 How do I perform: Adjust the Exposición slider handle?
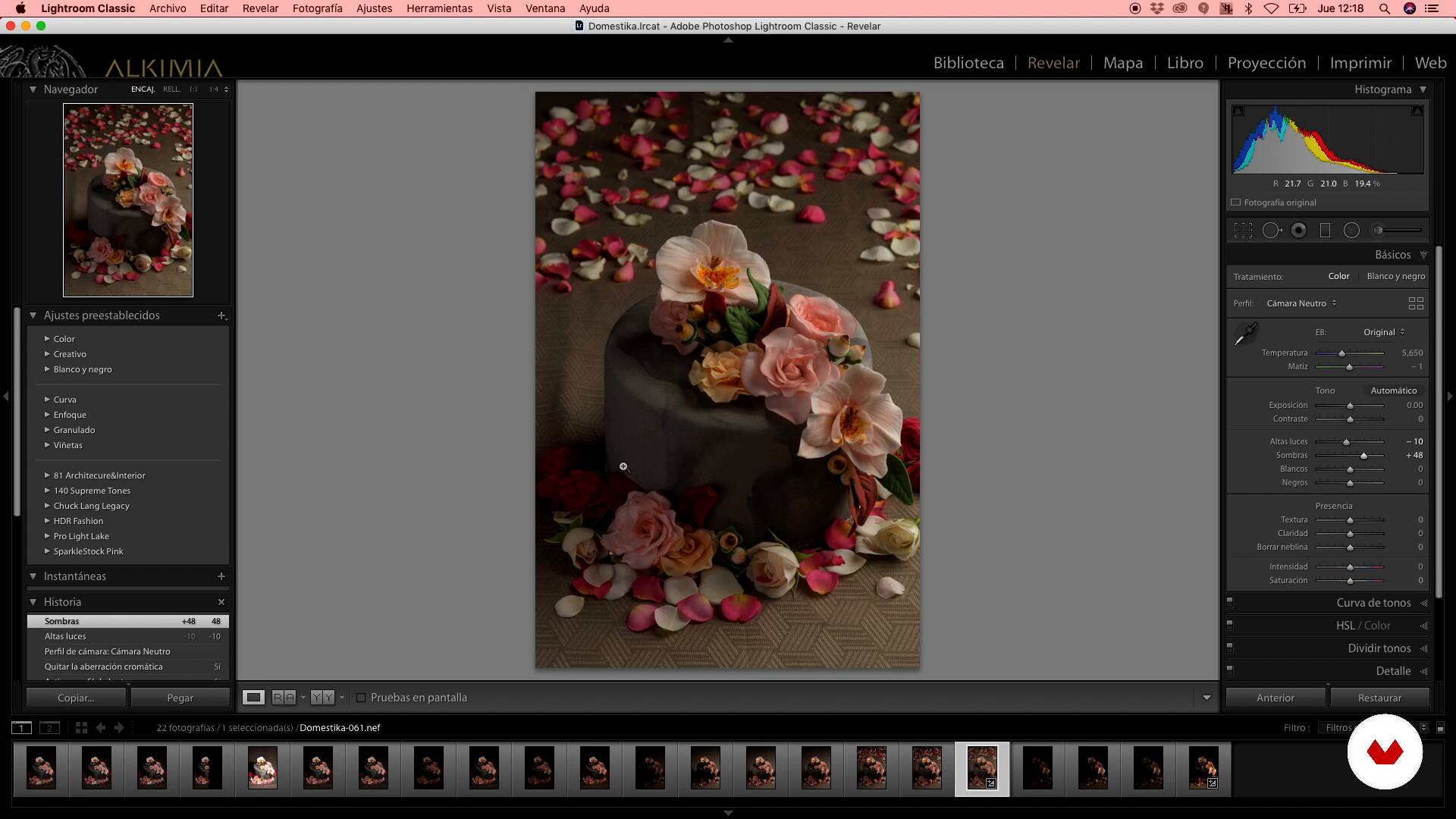coord(1350,406)
